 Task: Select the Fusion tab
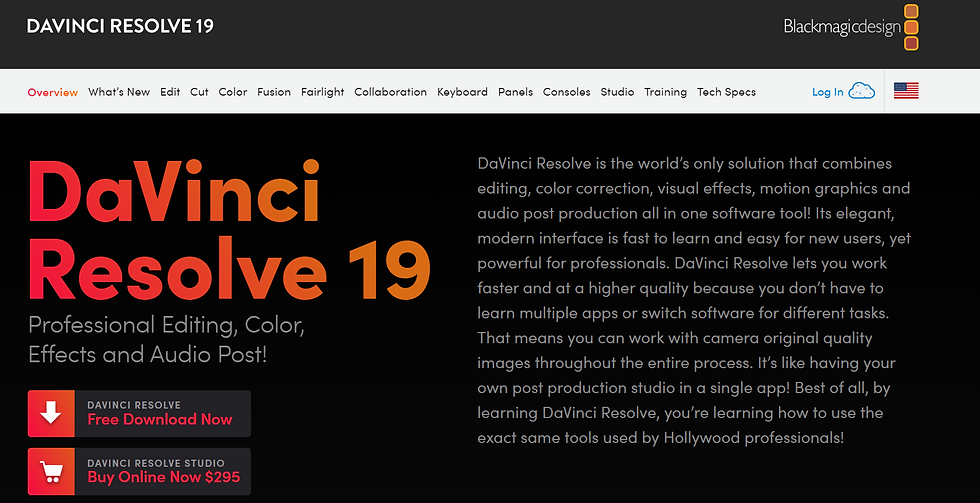click(274, 92)
